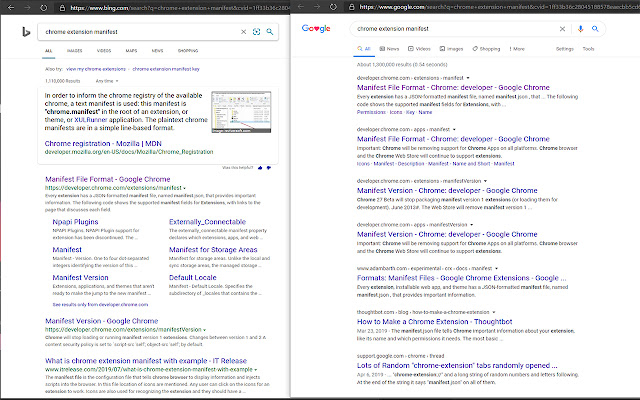Give thumbs down on Bing answer

[x=269, y=168]
